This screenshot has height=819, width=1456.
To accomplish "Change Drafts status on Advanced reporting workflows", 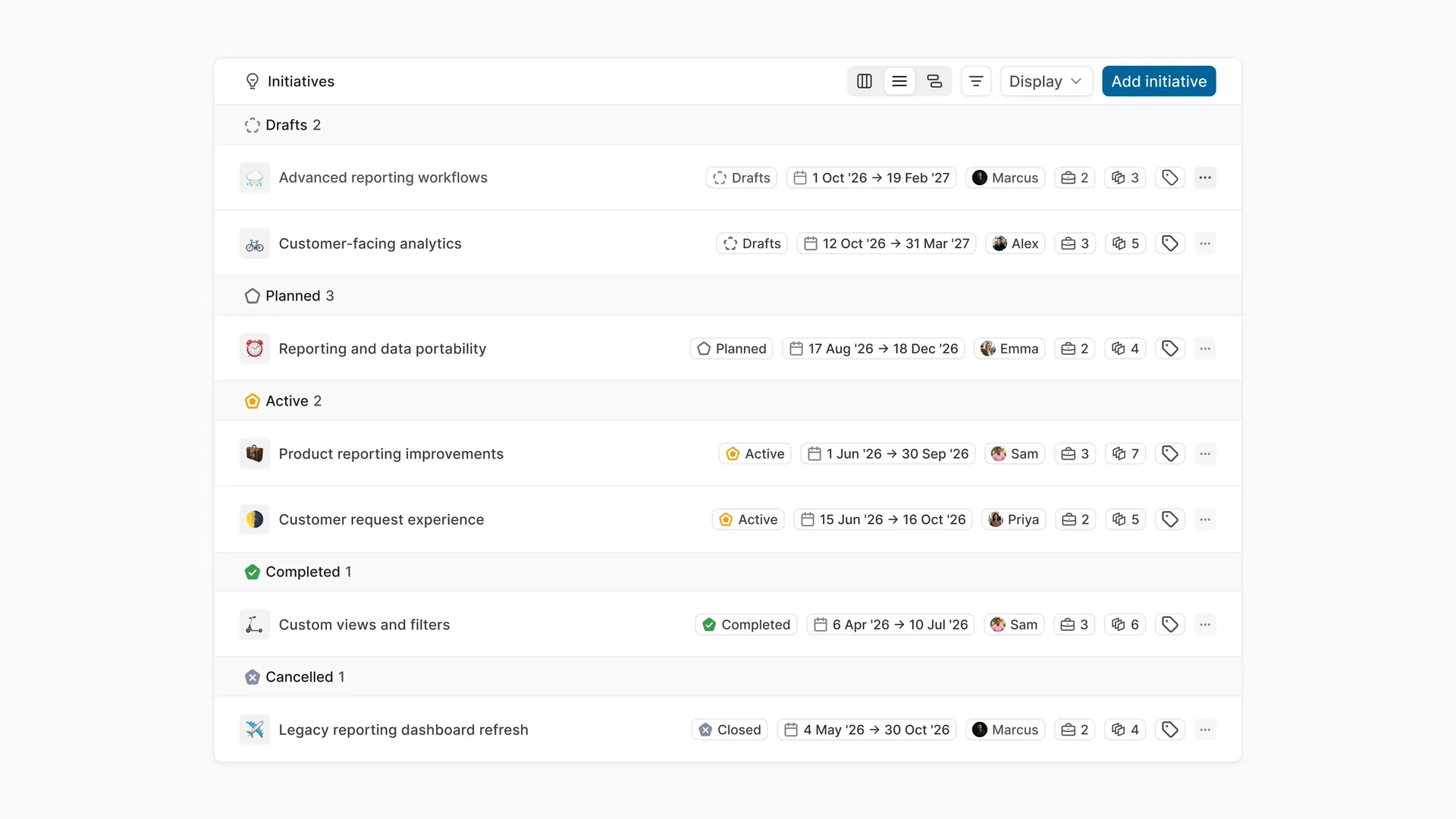I will 741,177.
